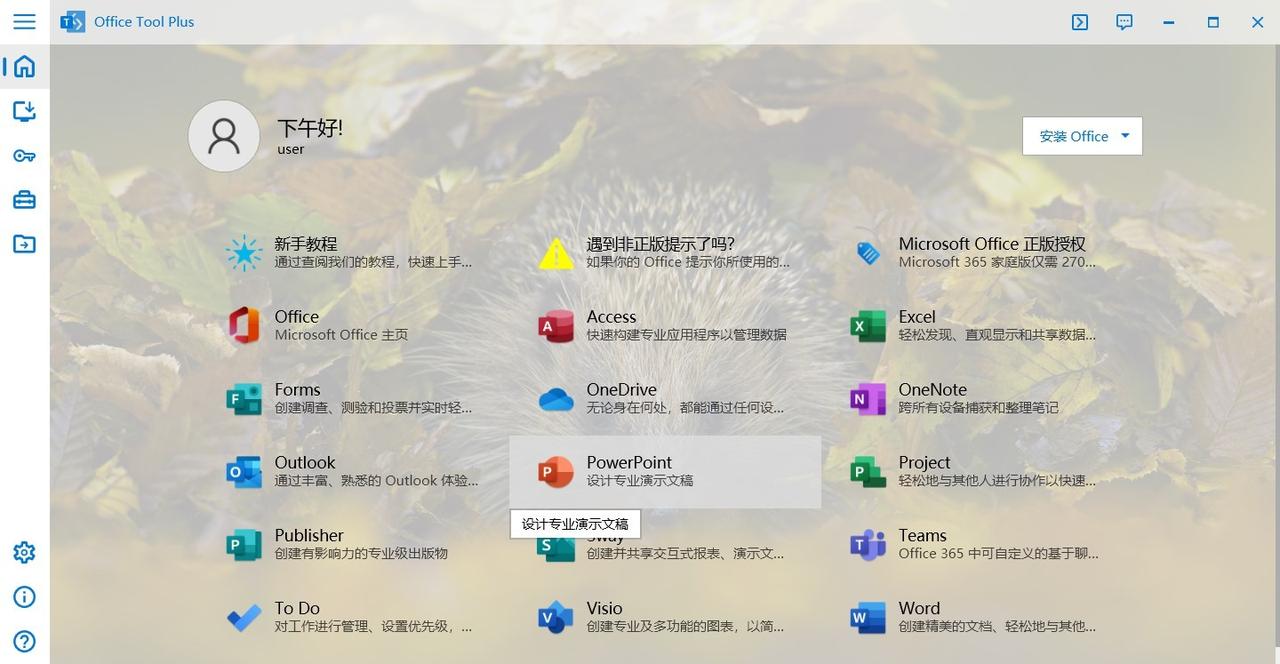This screenshot has width=1280, height=664.
Task: Open the Project title text
Action: 925,463
